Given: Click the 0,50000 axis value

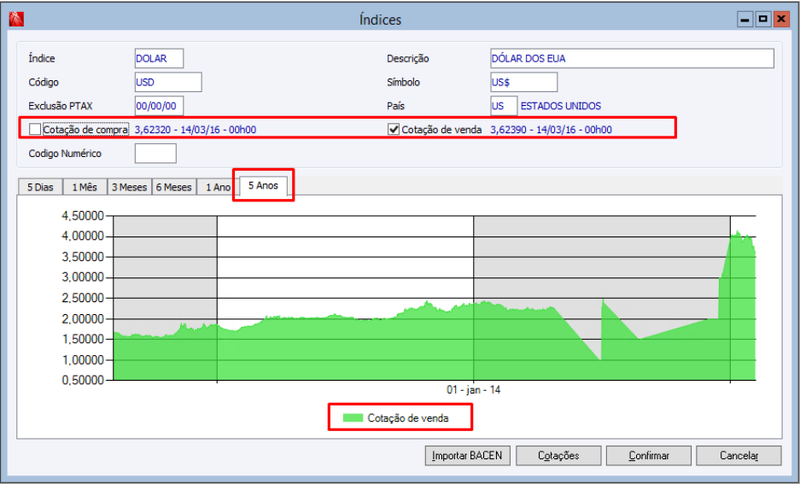Looking at the screenshot, I should click(x=83, y=380).
